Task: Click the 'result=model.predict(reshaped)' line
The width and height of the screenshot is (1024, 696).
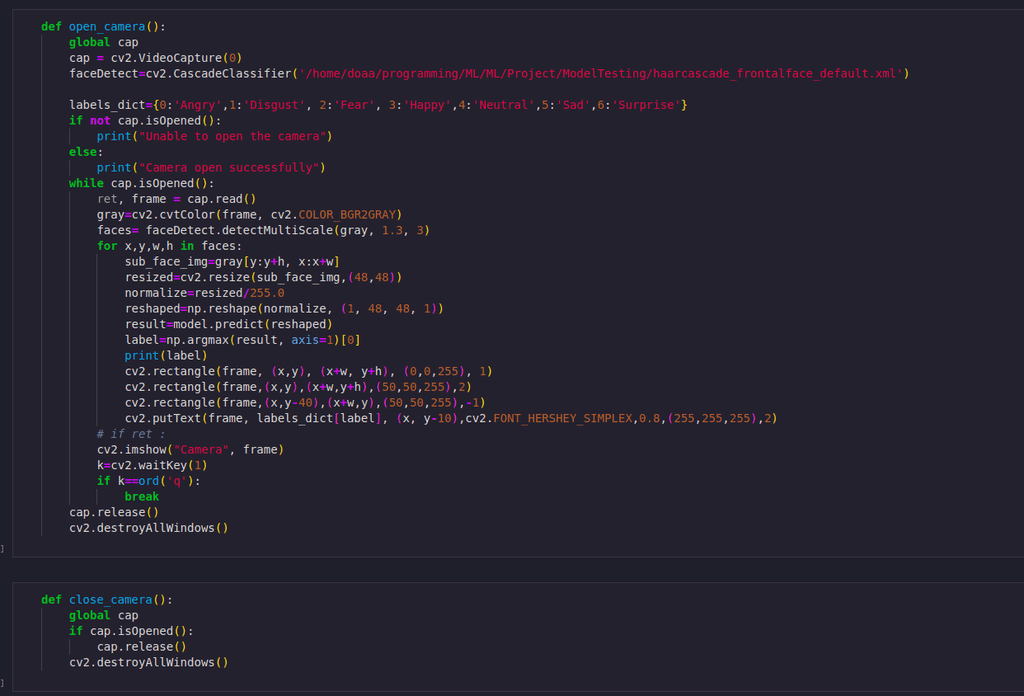Action: click(x=229, y=324)
